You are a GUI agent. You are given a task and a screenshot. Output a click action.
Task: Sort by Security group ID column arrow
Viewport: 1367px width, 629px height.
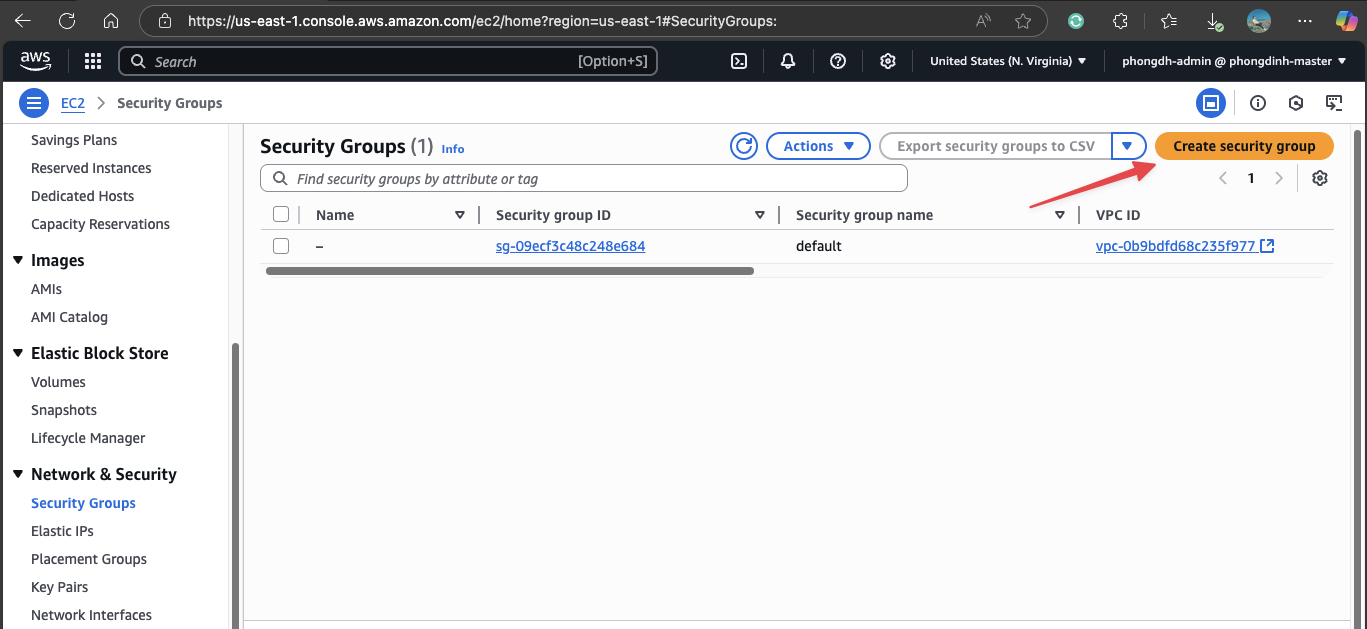760,215
